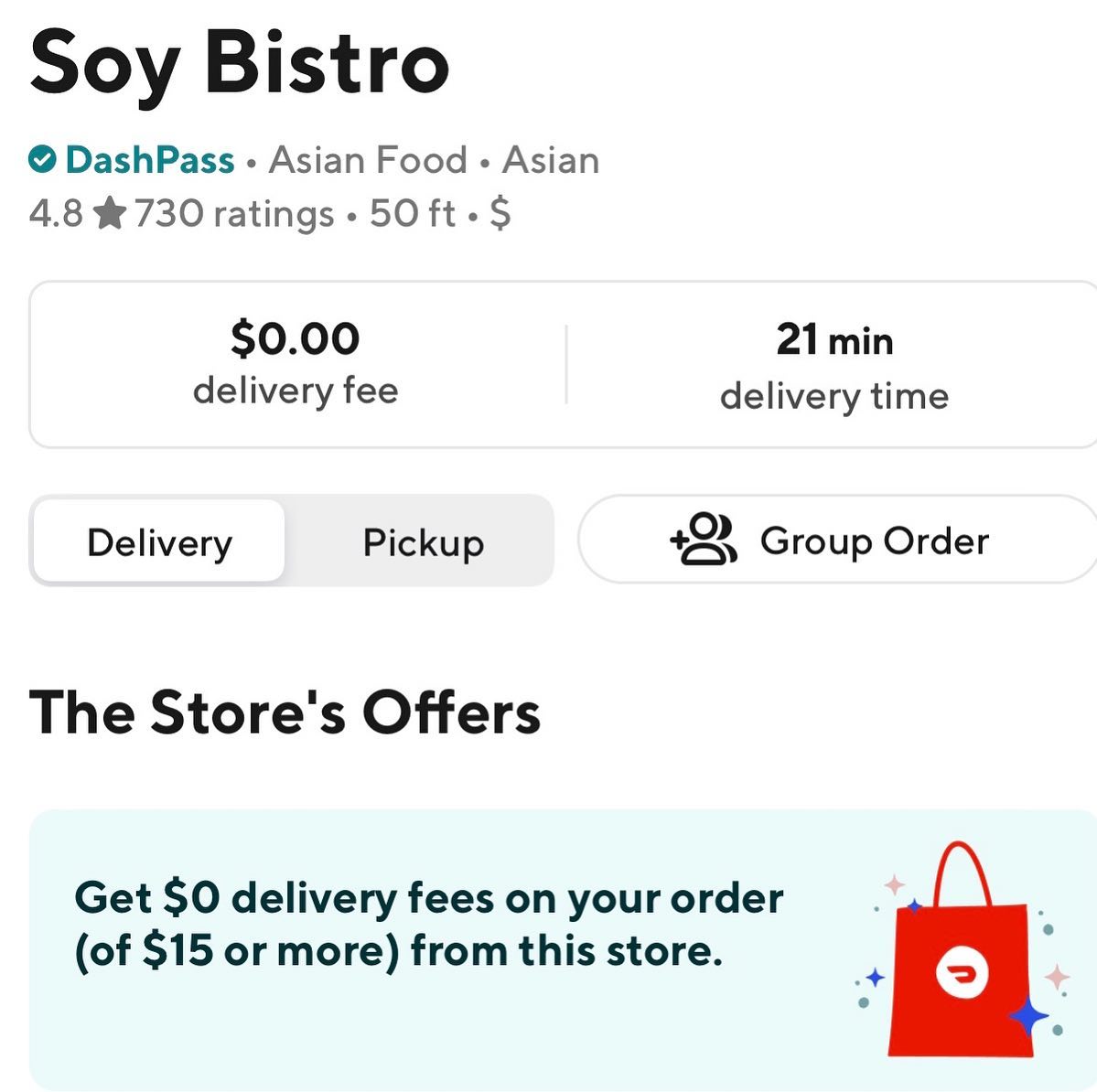Click the Soy Bistro store title
The width and height of the screenshot is (1097, 1092).
[x=240, y=64]
